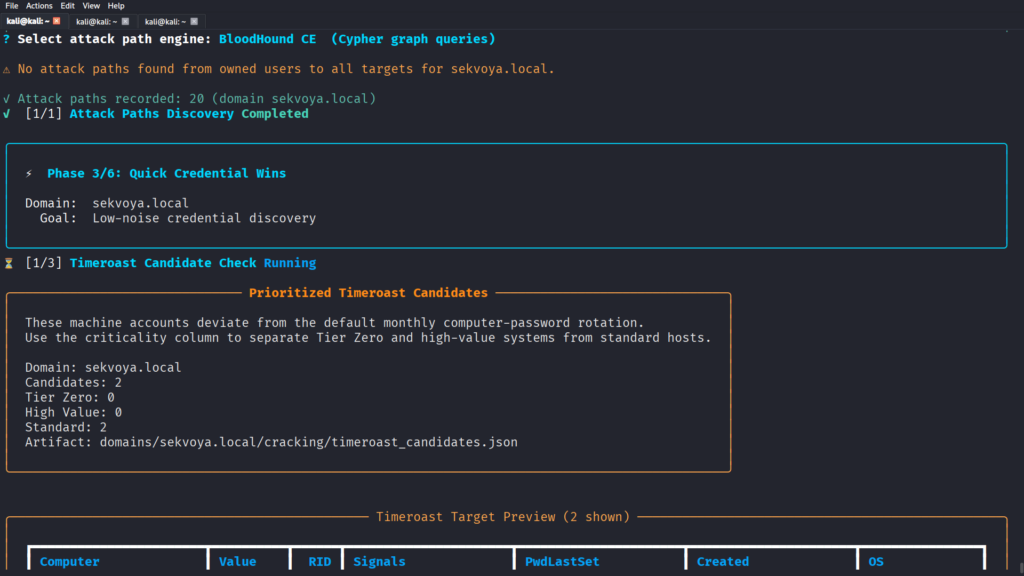The height and width of the screenshot is (576, 1024).
Task: Click the Signals column header
Action: pos(379,562)
